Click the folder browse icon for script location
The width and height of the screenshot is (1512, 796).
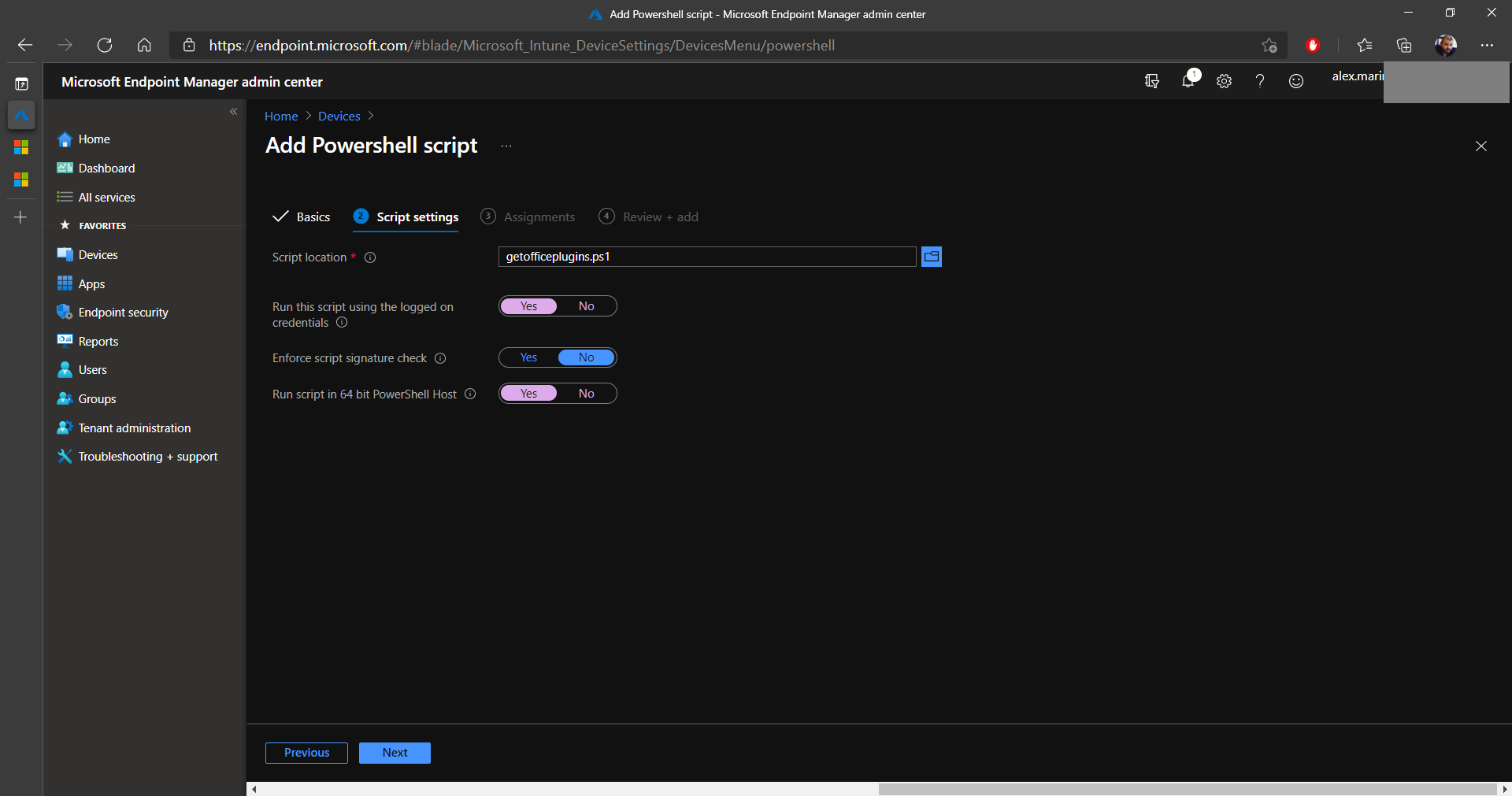pos(932,257)
